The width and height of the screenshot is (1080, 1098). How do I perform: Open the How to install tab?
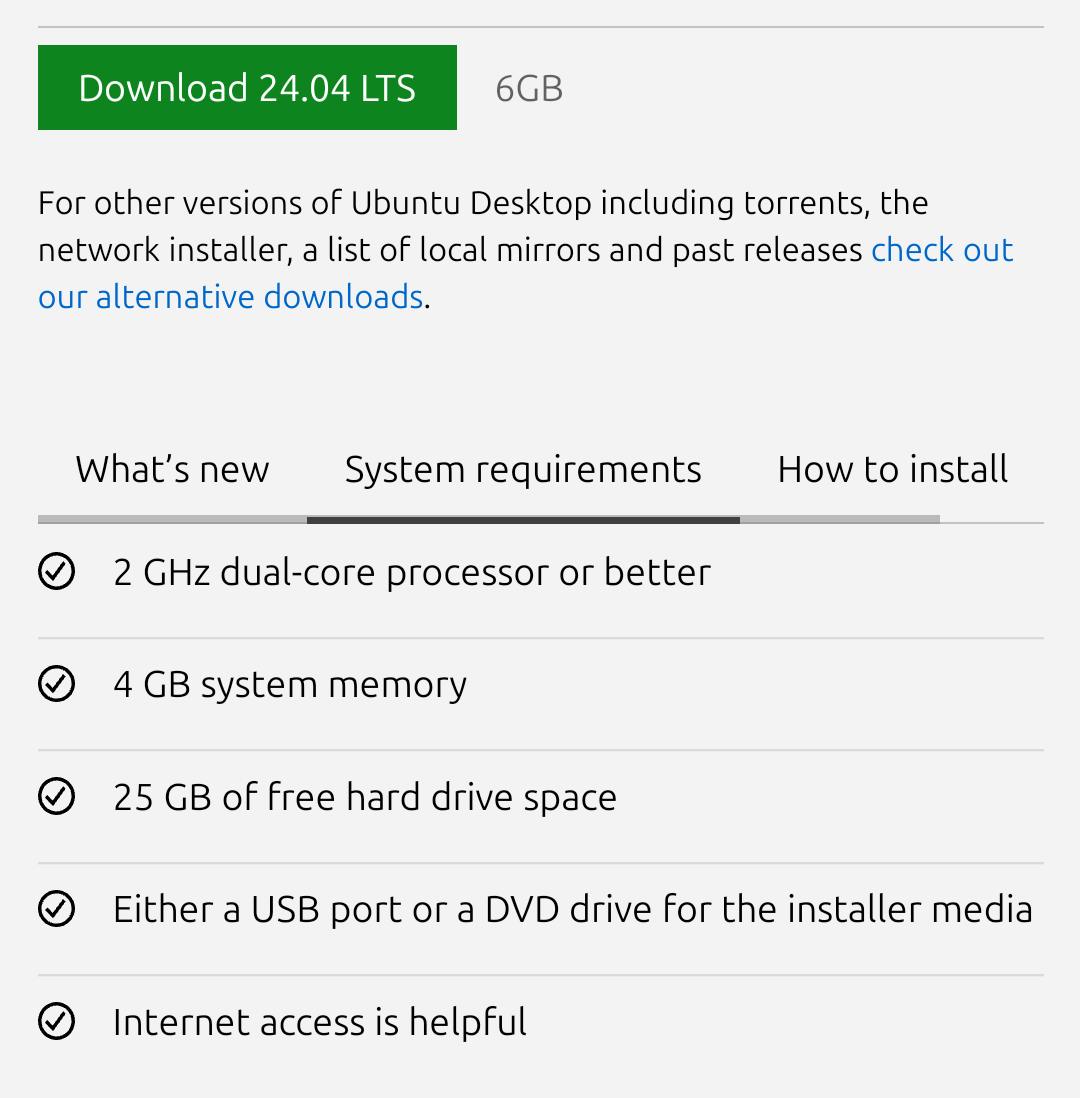click(x=892, y=469)
